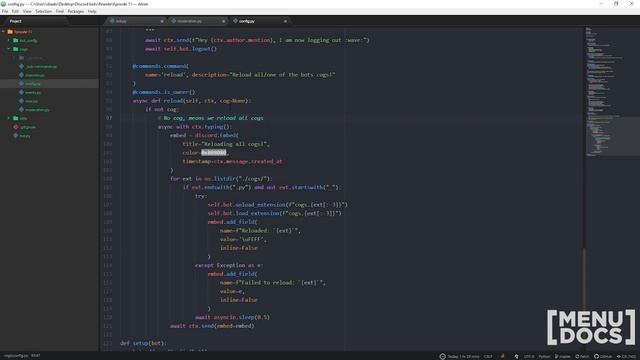Click the Episode 11 project folder icon
The height and width of the screenshot is (360, 640).
point(10,32)
